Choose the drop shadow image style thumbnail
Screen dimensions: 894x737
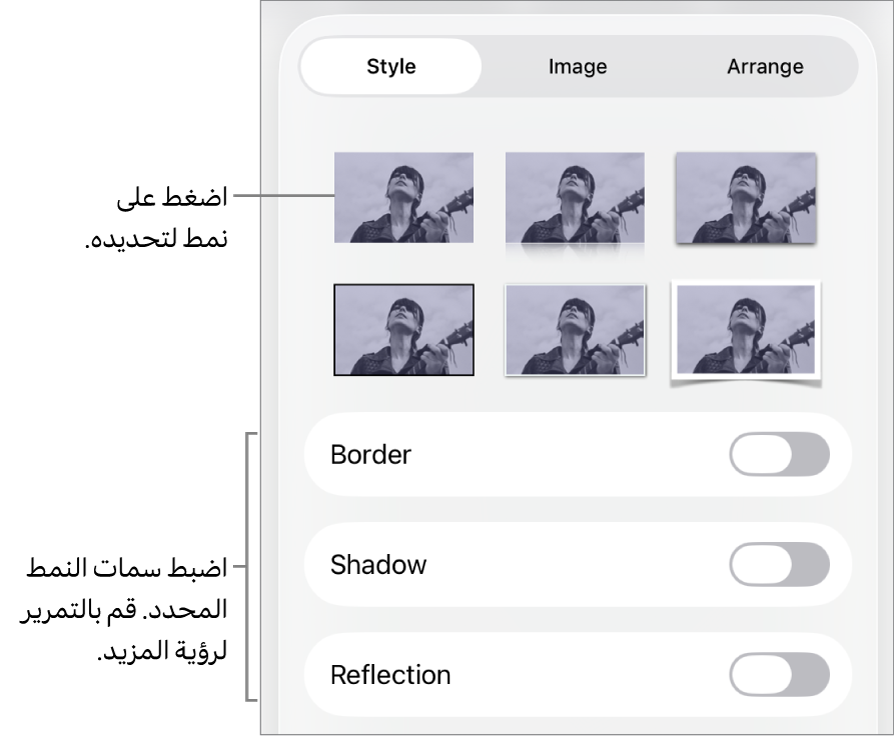[746, 198]
